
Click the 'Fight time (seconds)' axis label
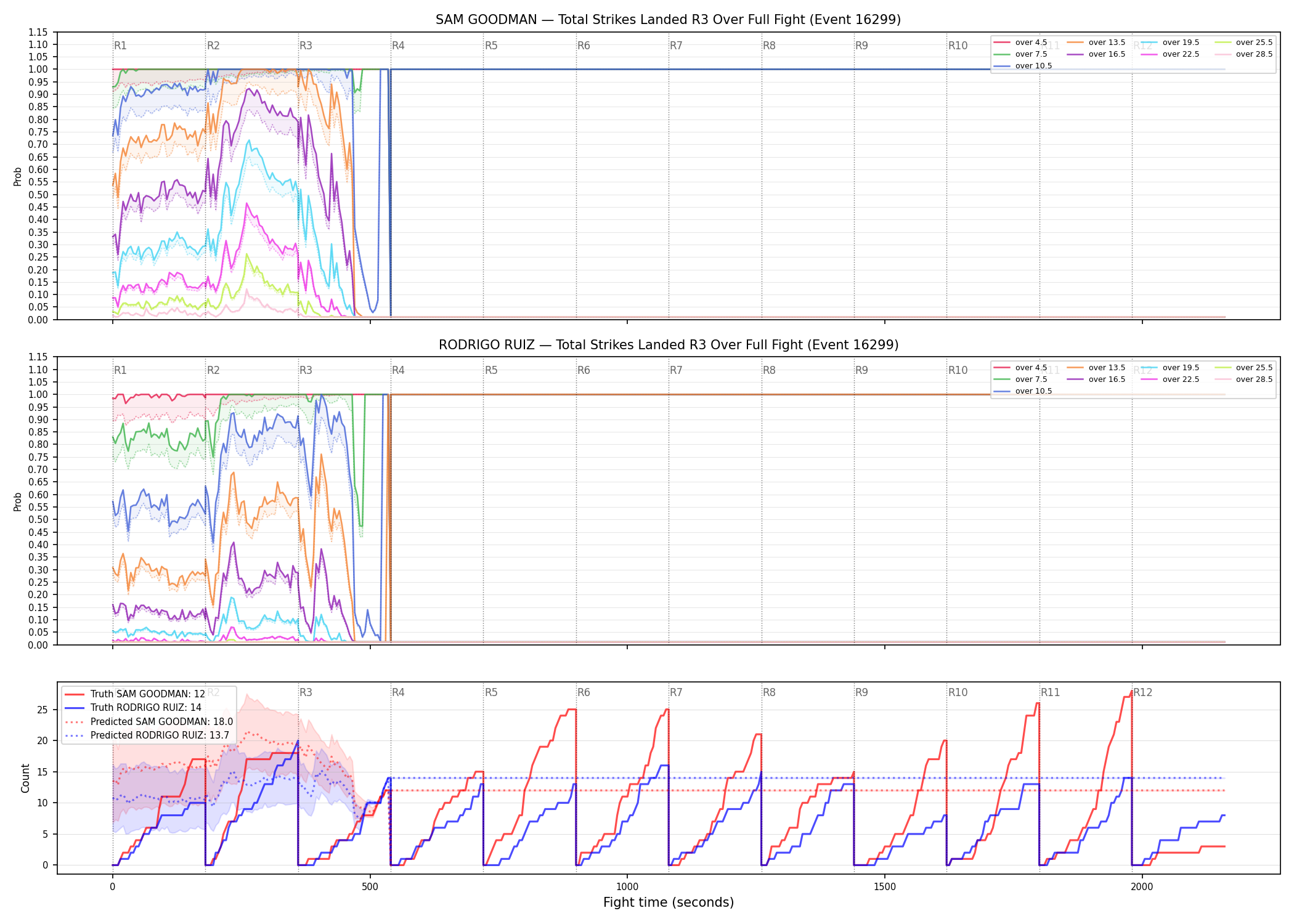(x=669, y=902)
